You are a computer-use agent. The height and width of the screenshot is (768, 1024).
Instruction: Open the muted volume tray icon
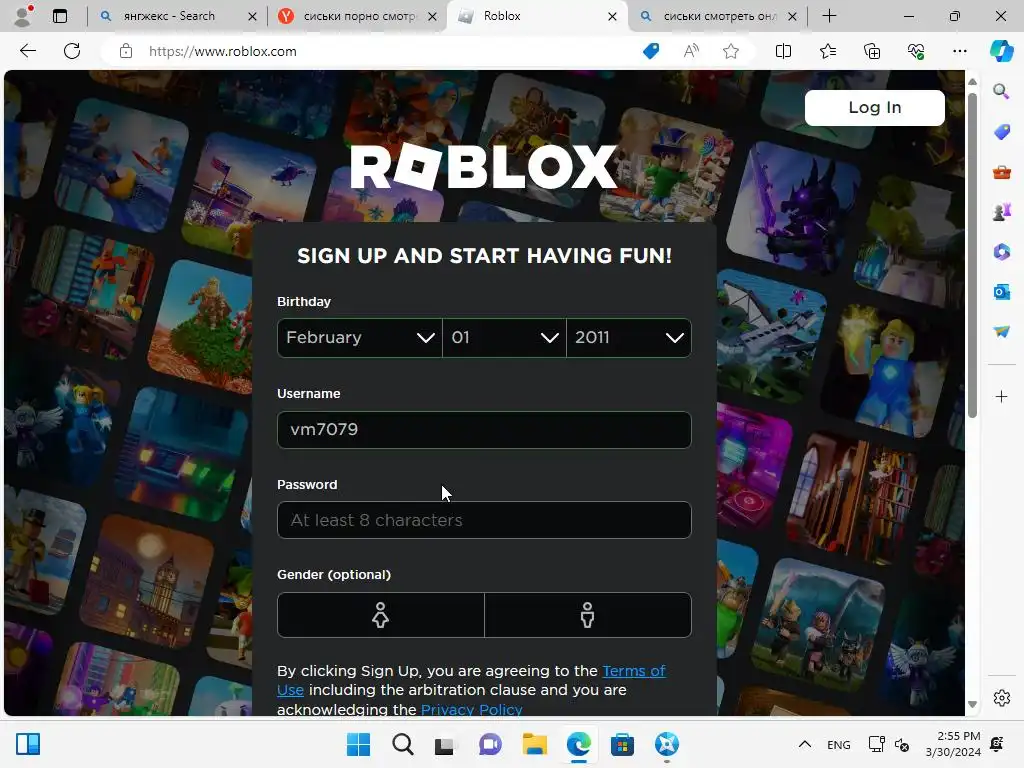coord(902,744)
